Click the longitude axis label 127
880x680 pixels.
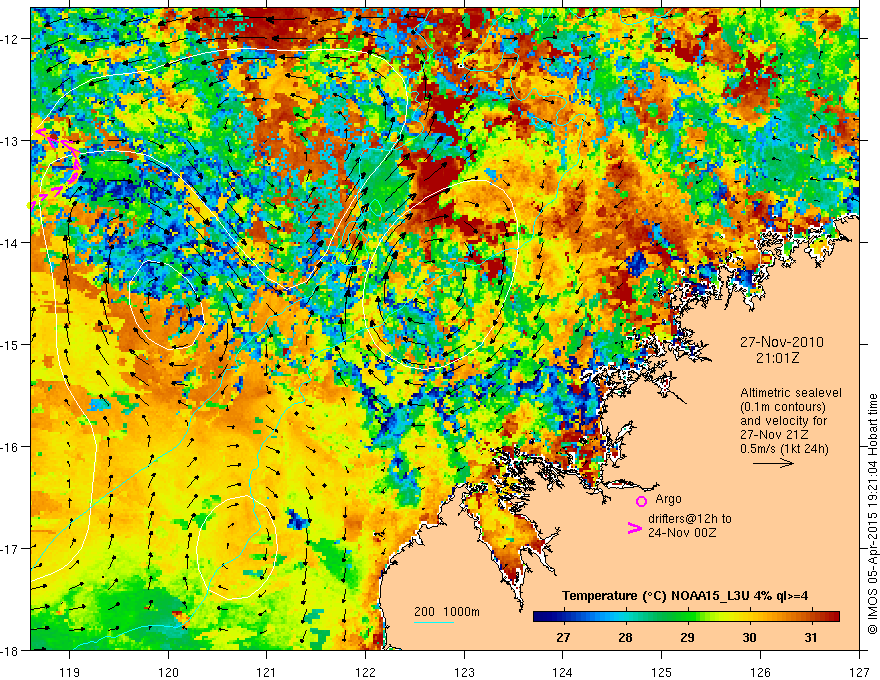(x=859, y=672)
